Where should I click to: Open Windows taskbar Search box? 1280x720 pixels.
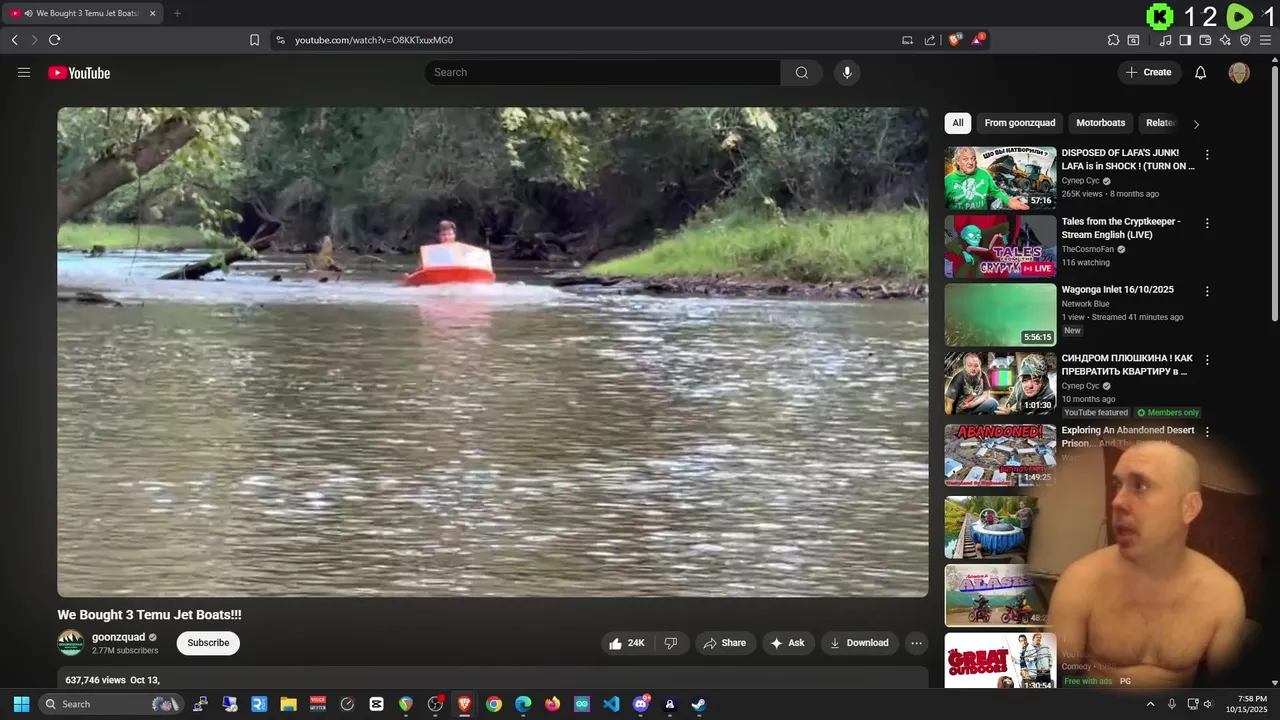click(112, 704)
